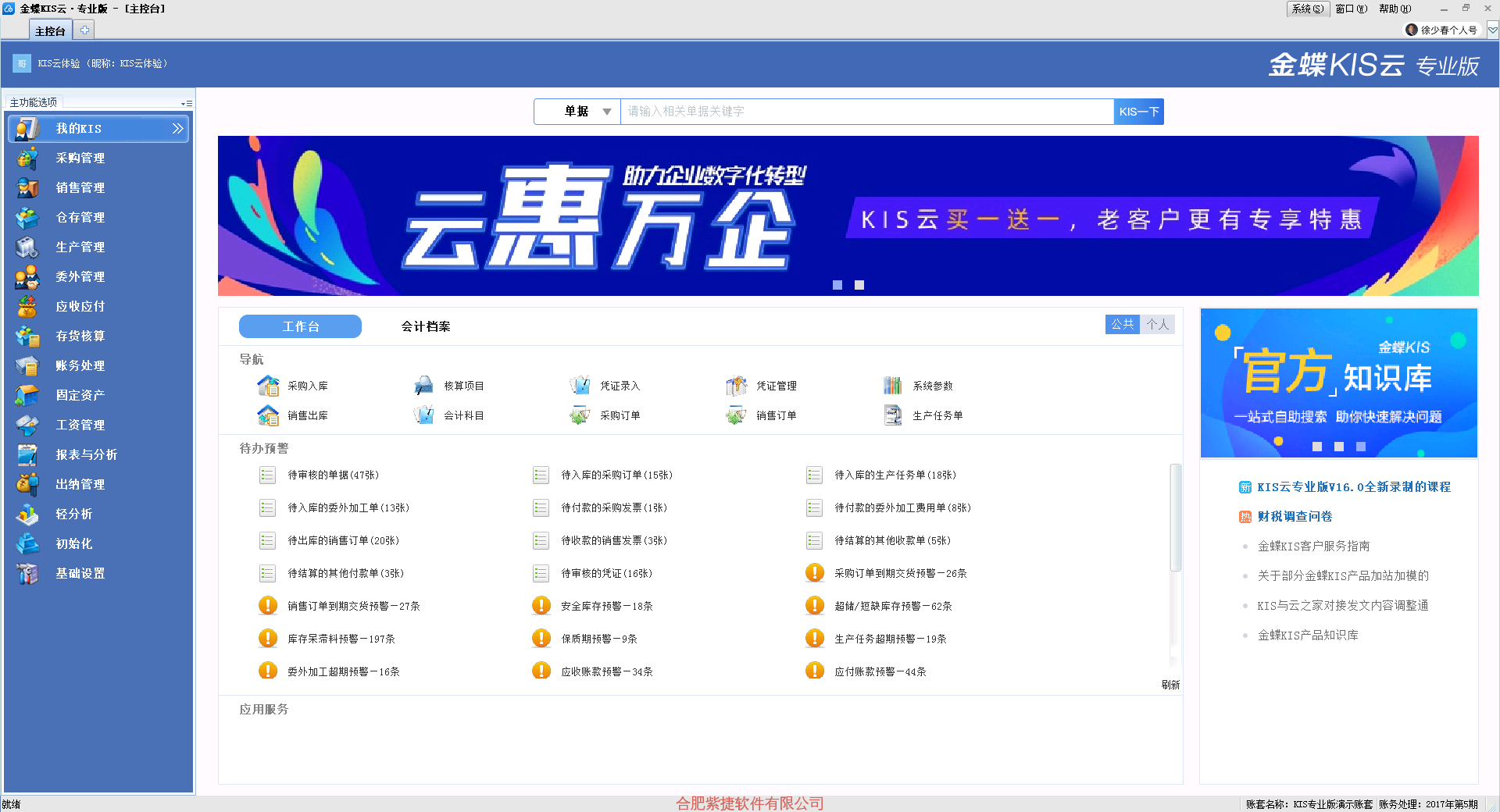Screen dimensions: 1500x812
Task: Click the 待办预警 list vertical scrollbar
Action: pos(1175,517)
